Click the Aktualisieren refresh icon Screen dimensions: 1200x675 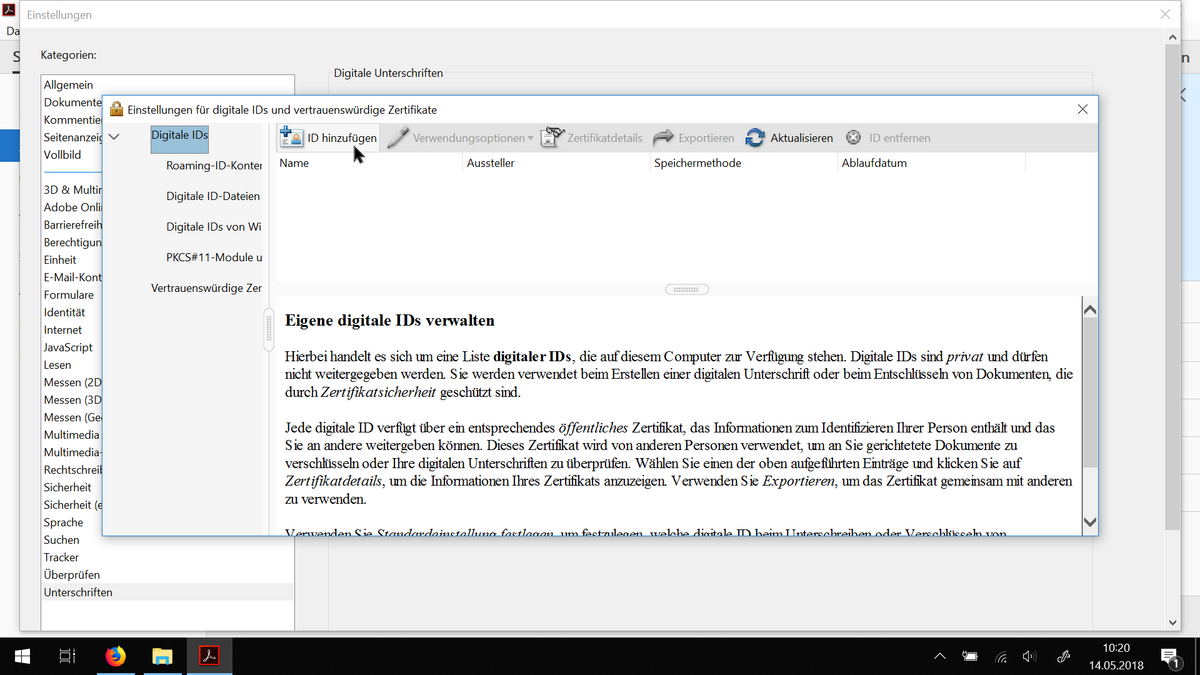[755, 138]
